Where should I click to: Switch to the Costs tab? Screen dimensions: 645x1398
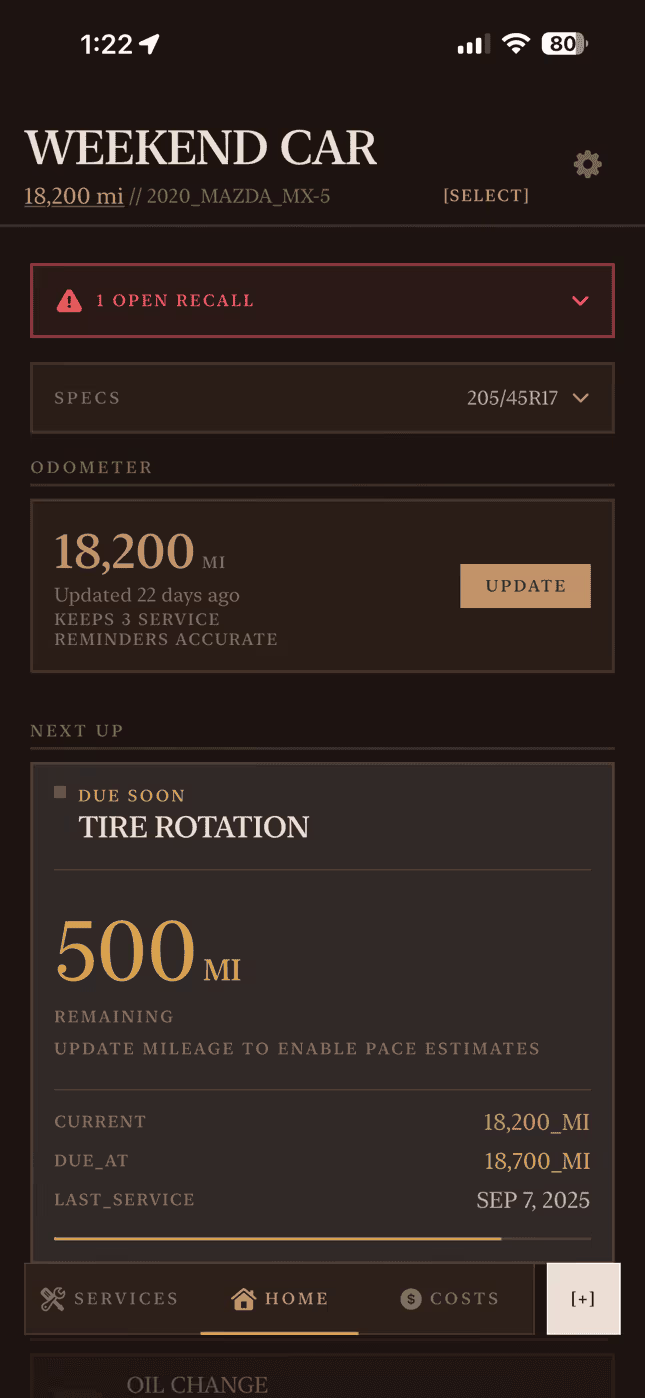(x=448, y=1298)
